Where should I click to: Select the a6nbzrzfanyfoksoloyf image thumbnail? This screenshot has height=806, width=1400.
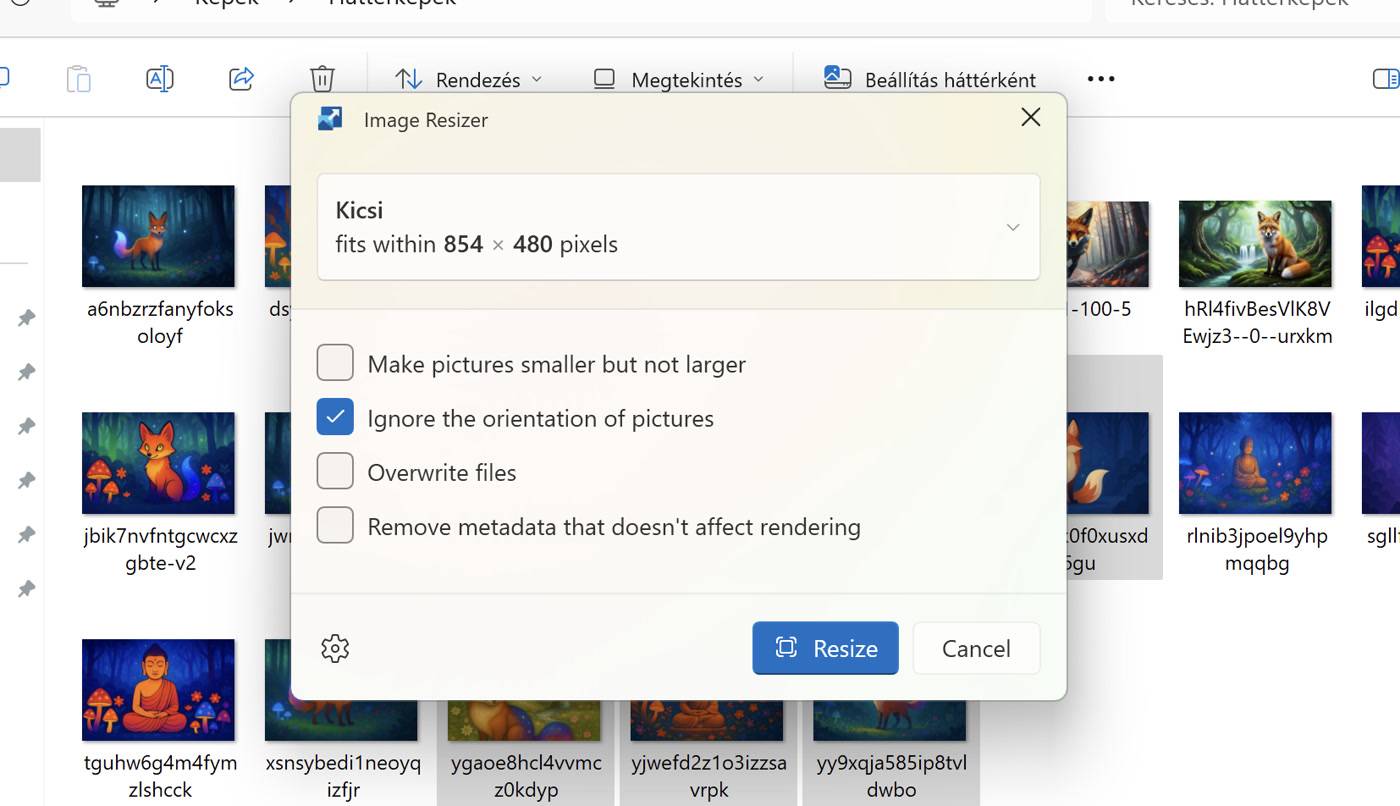click(158, 236)
